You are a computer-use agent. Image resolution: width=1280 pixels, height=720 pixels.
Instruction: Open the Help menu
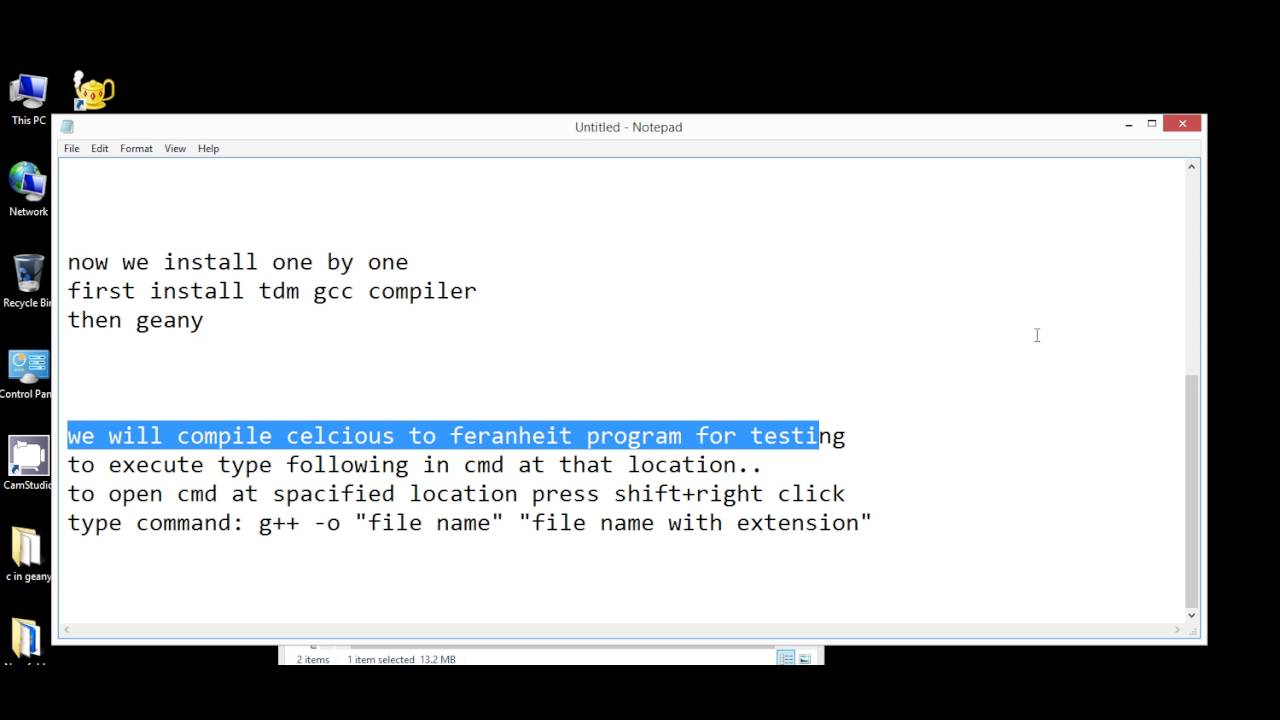208,148
